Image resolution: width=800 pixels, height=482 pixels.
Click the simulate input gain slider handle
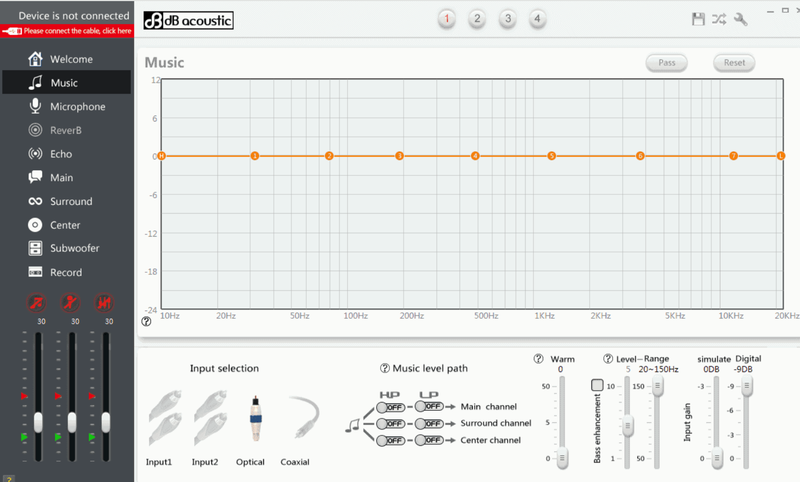717,458
